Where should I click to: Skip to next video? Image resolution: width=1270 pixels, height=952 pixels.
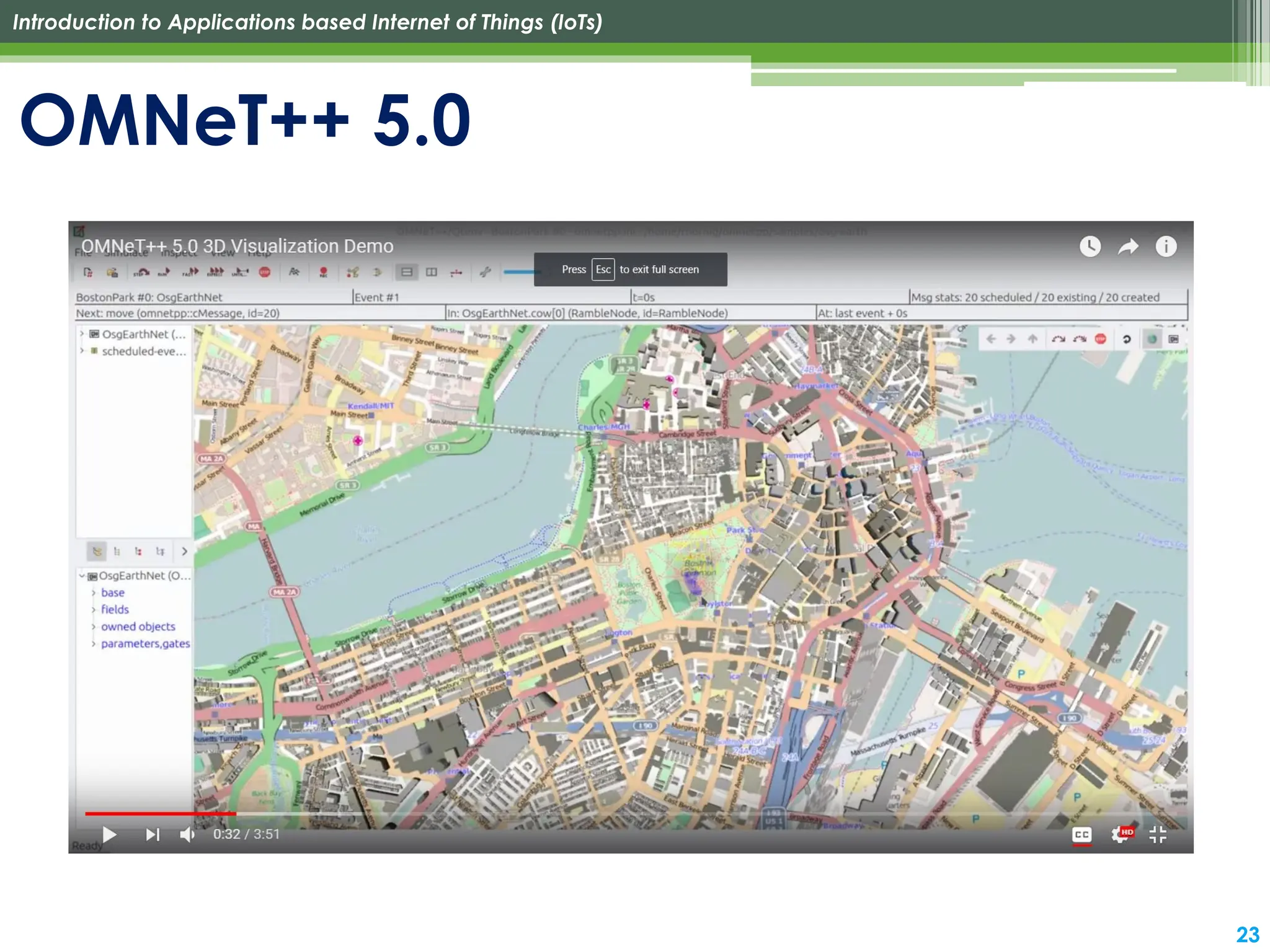tap(153, 835)
